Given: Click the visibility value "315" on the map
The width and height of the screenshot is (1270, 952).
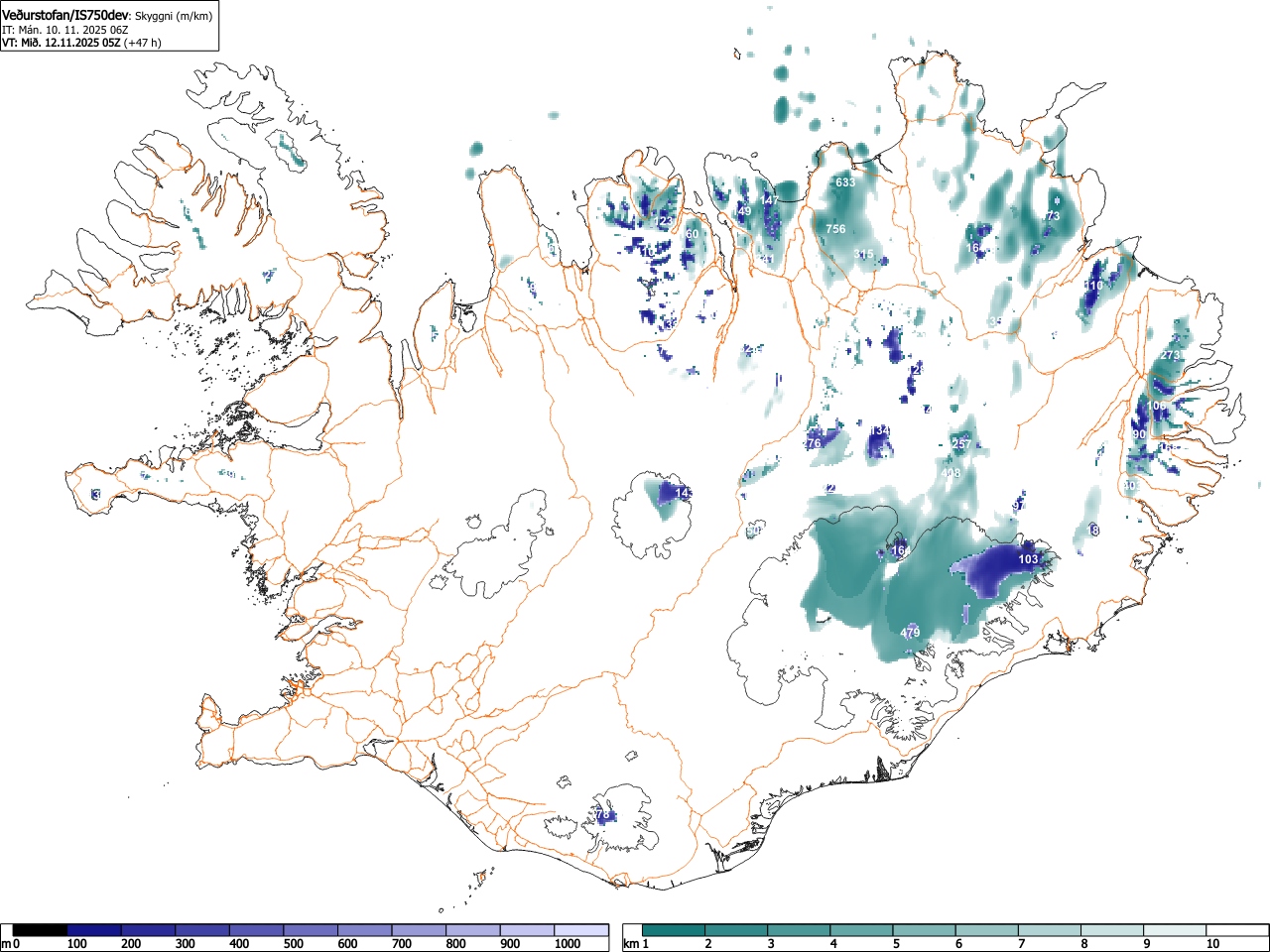Looking at the screenshot, I should (x=863, y=255).
